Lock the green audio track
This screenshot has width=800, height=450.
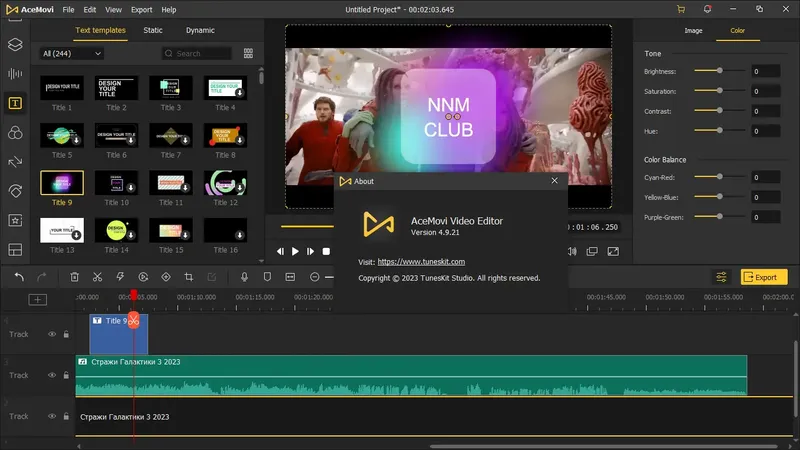coord(66,375)
